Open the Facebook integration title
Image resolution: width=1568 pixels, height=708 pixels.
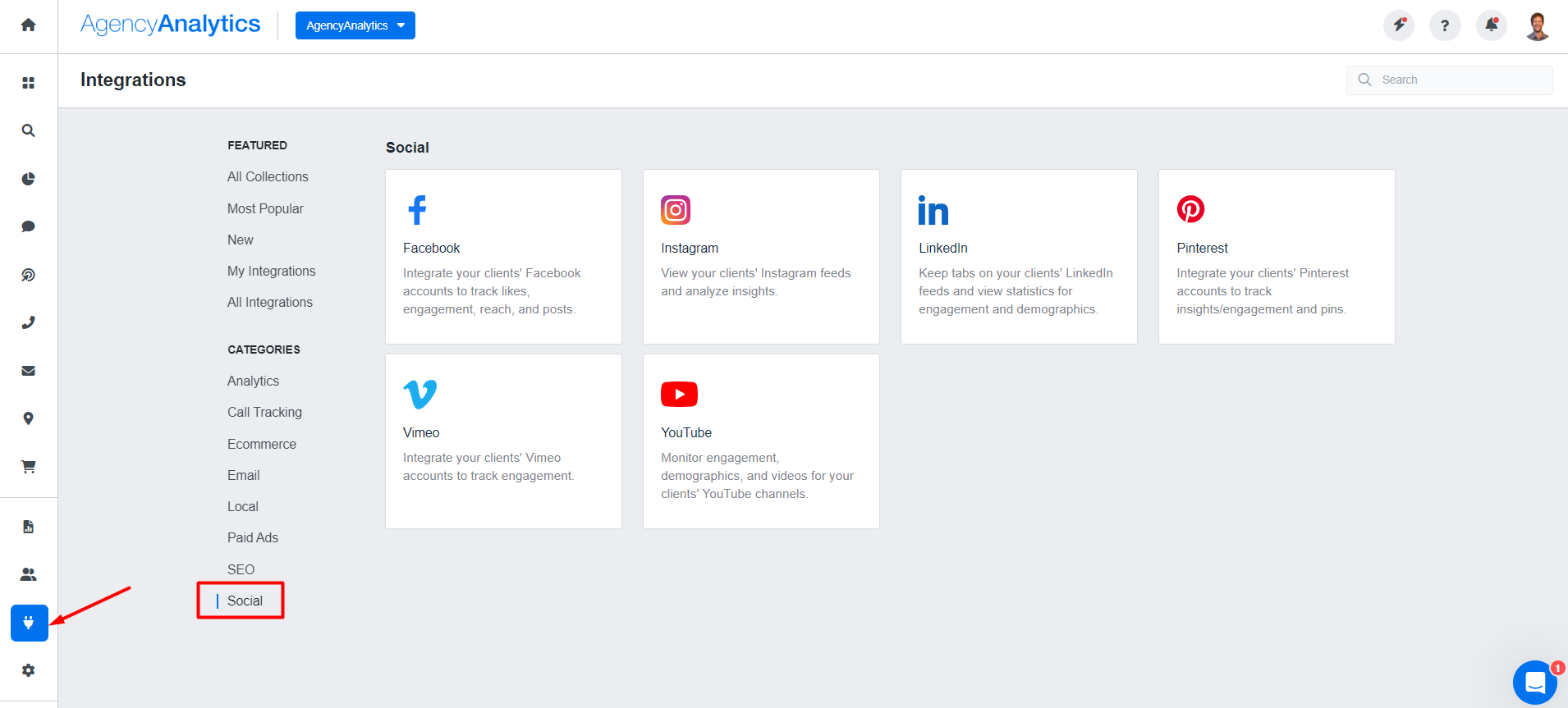pyautogui.click(x=431, y=248)
